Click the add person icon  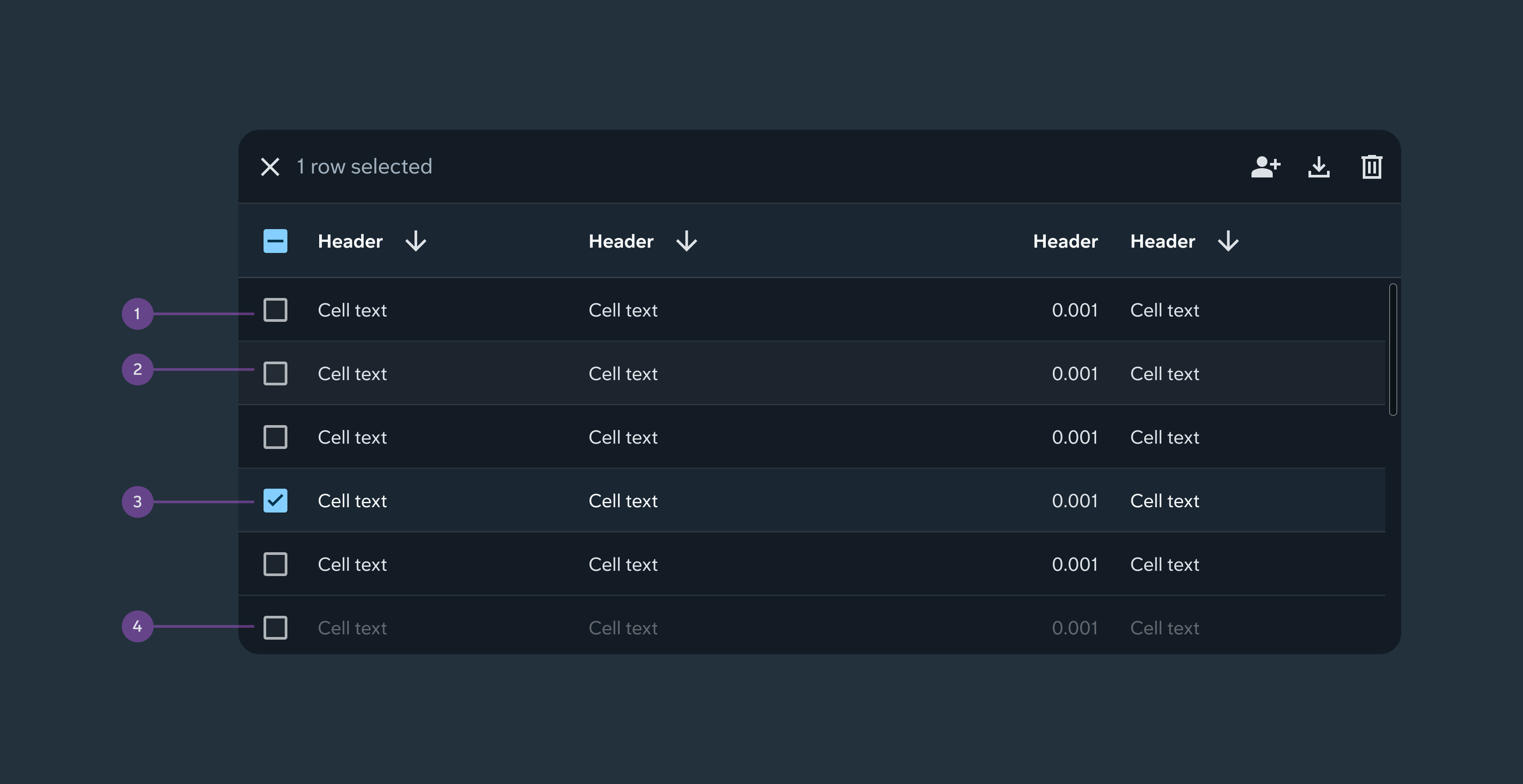(x=1265, y=167)
